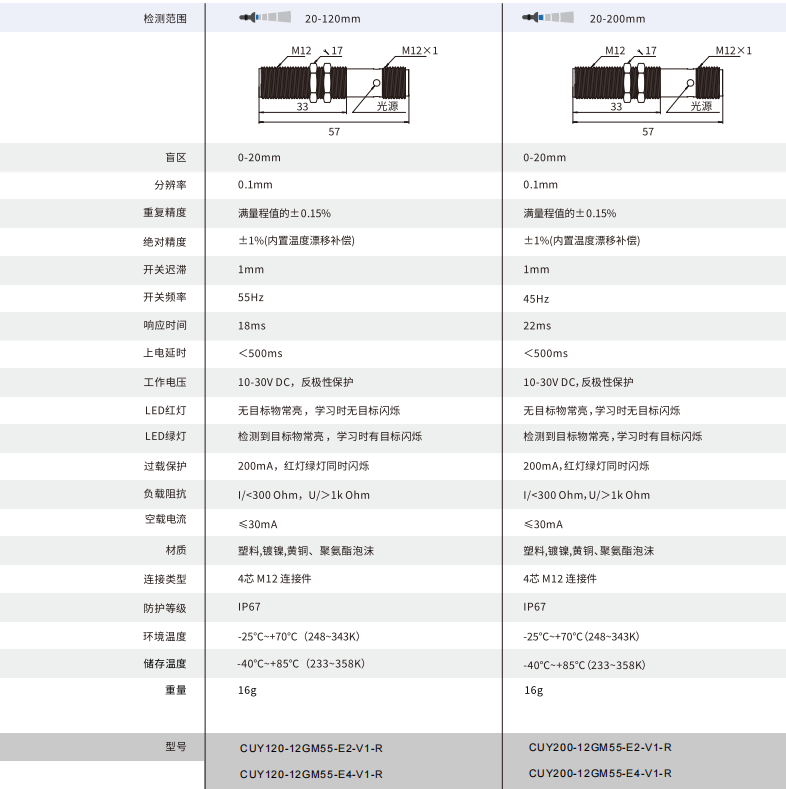Screen dimensions: 786x789
Task: Select model CUY120-12GM55-E4-V1-R
Action: coord(311,774)
